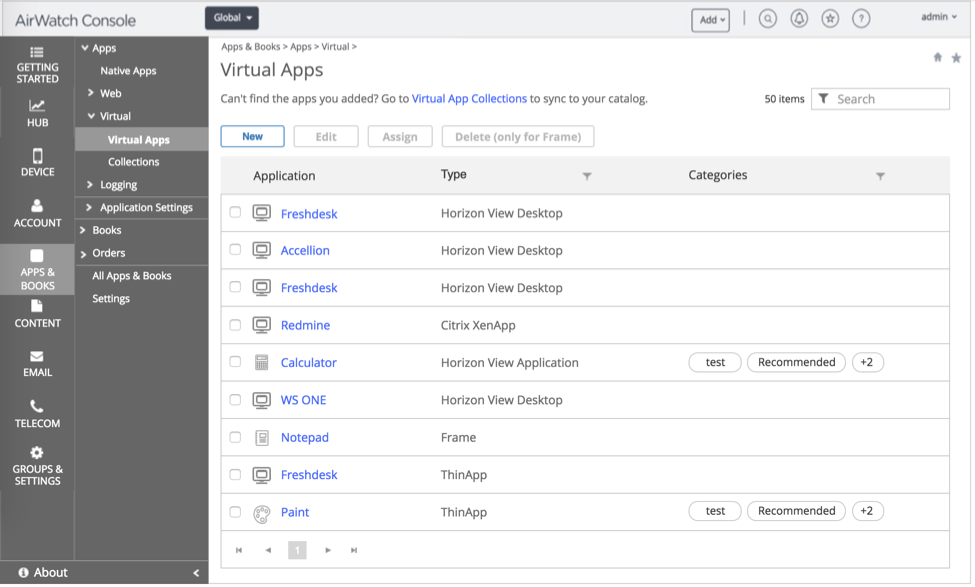975x587 pixels.
Task: Expand Application Settings in the tree
Action: pyautogui.click(x=89, y=207)
